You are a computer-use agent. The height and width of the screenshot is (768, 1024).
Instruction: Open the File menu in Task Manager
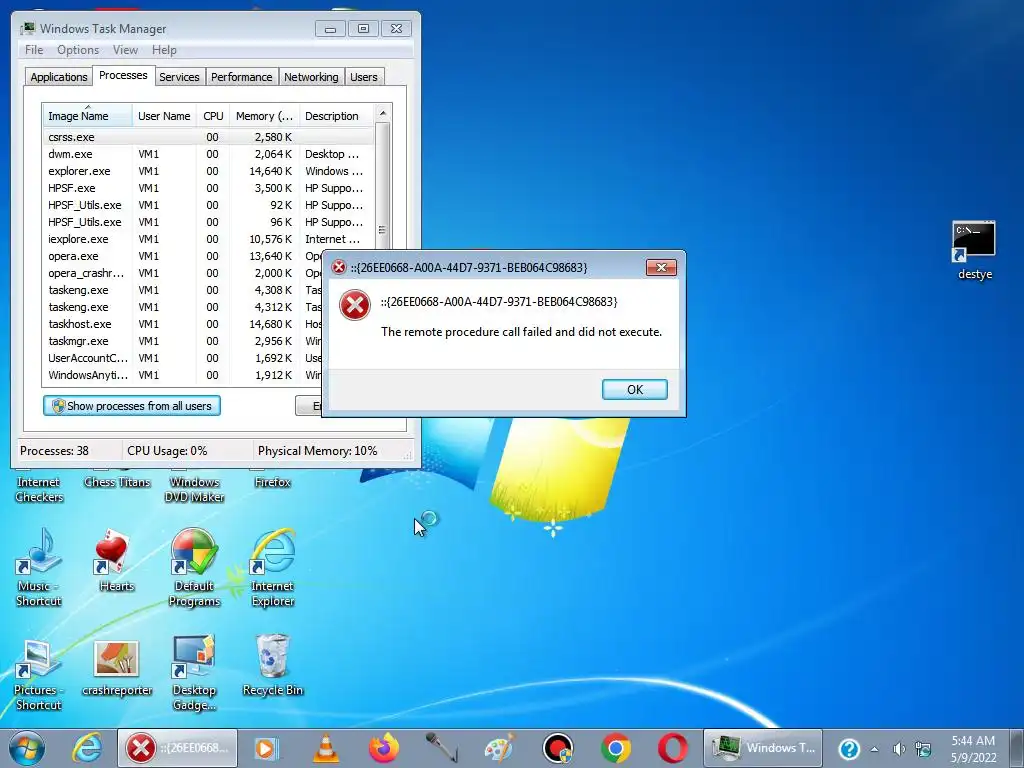point(34,50)
